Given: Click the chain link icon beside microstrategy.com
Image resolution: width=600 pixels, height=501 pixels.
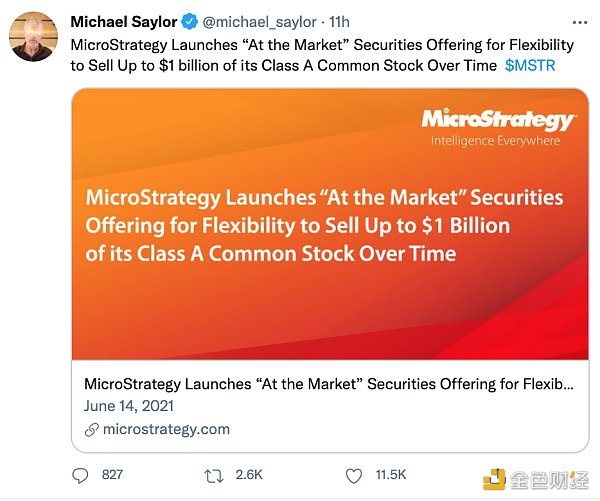Looking at the screenshot, I should point(92,429).
